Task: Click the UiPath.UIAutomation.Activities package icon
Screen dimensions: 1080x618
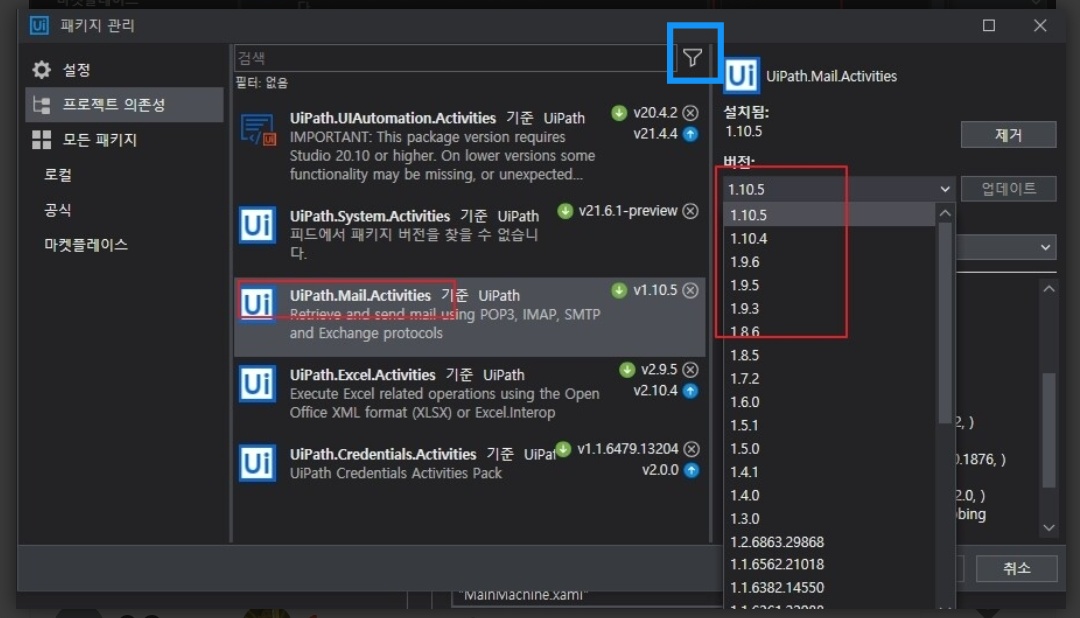Action: (258, 130)
